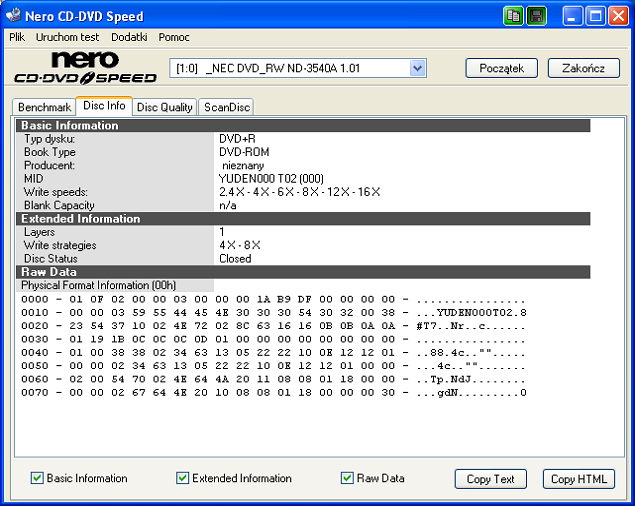Click the Write strategies value 4X - 8X

pos(240,245)
